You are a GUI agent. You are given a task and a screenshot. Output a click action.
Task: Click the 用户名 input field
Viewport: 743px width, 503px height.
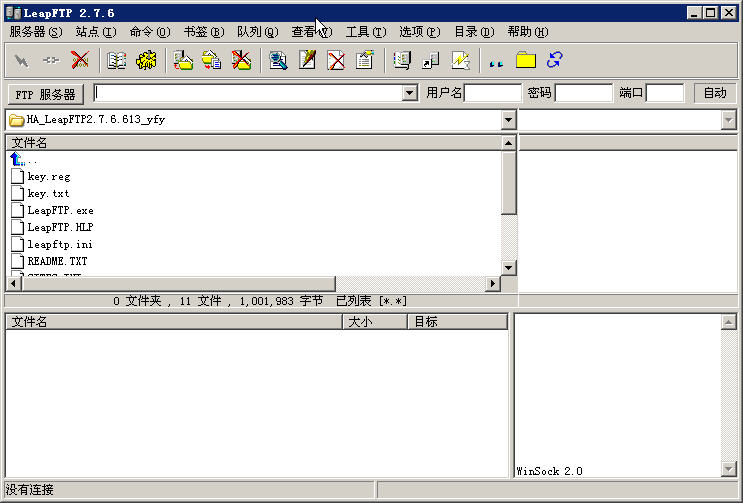point(493,93)
